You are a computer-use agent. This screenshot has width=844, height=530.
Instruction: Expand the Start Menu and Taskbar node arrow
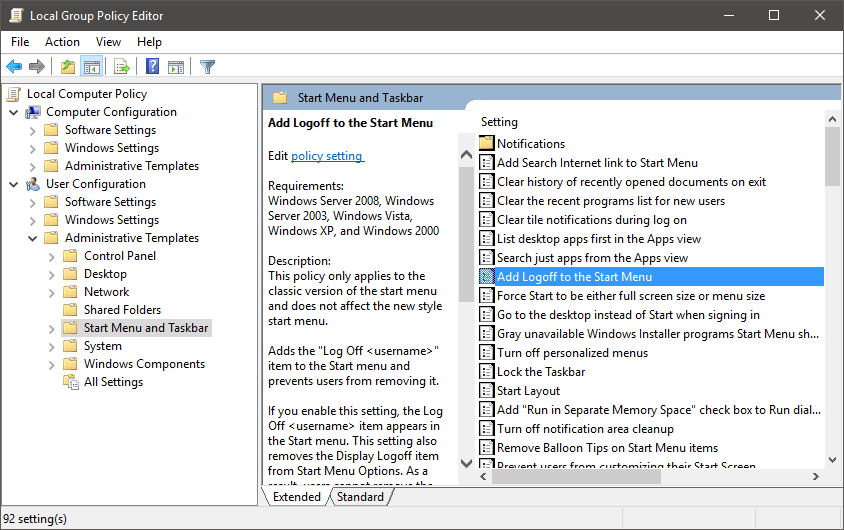[x=52, y=329]
